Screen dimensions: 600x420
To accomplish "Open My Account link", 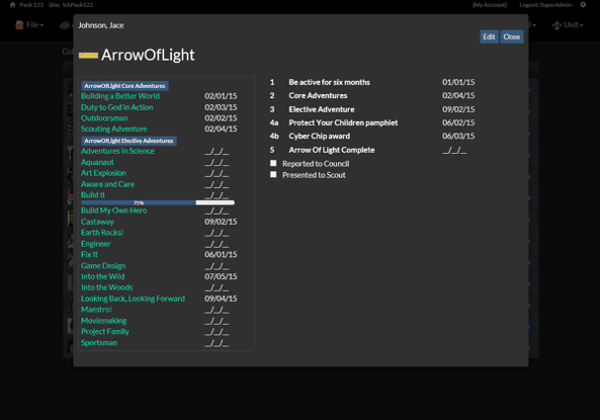I will click(489, 5).
